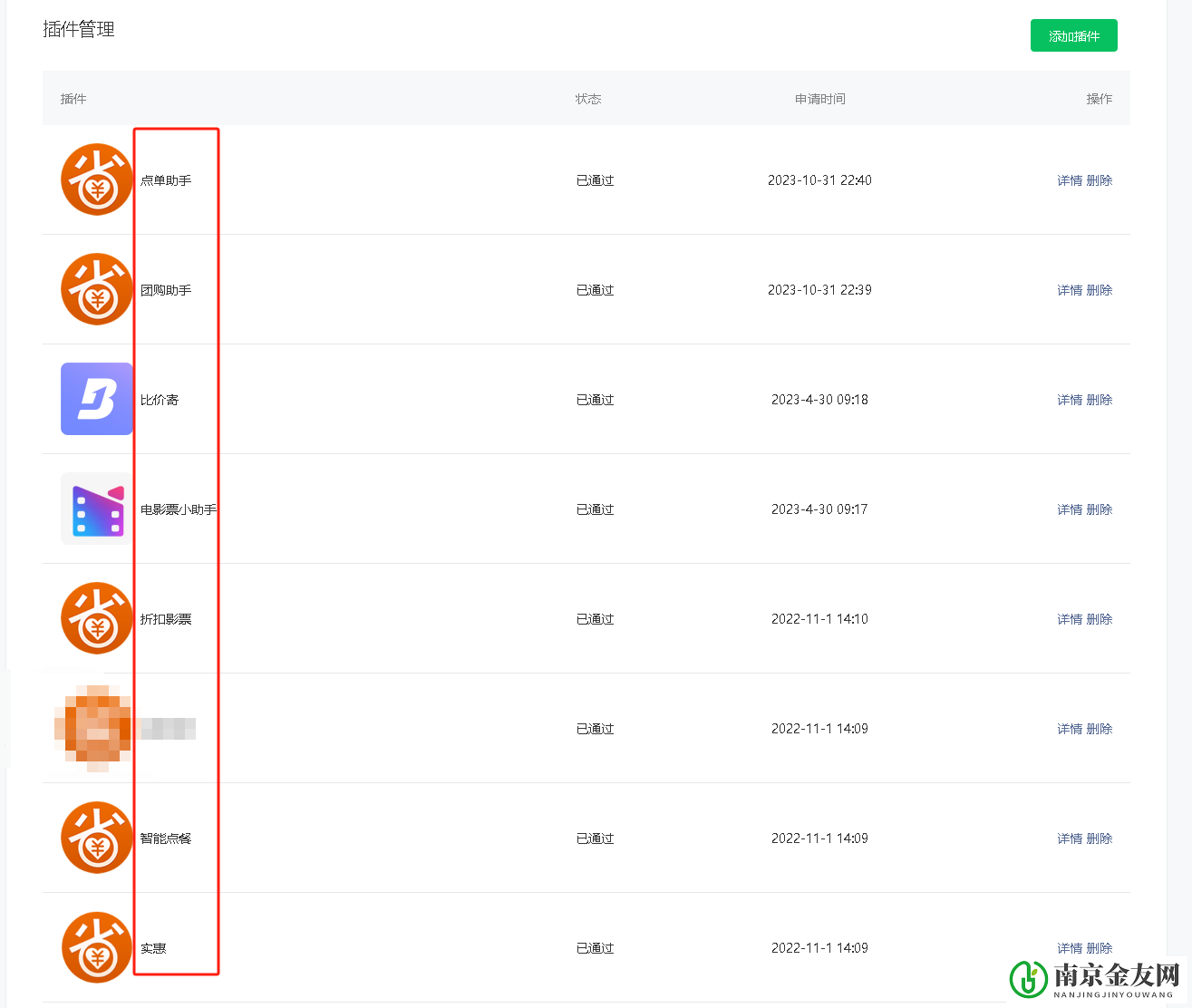The height and width of the screenshot is (1008, 1192).
Task: Click the 电影票小助手 film icon
Action: click(97, 509)
